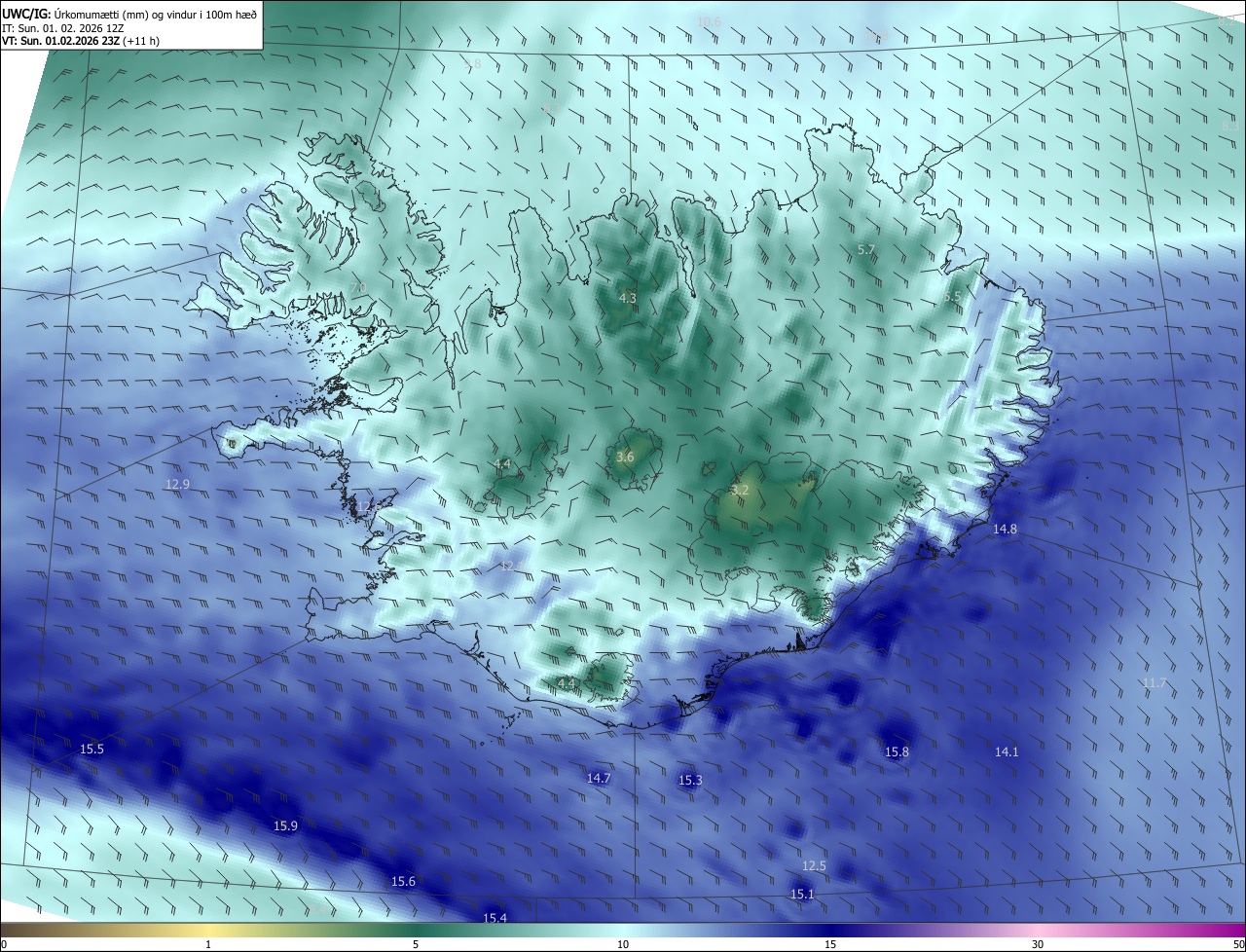Click the 4.3 value label
The width and height of the screenshot is (1246, 952).
tap(628, 298)
